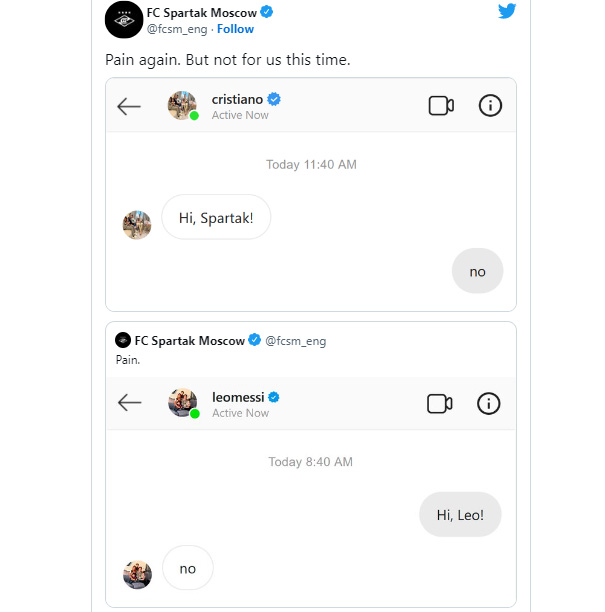
Task: Click the small avatar beside "Hi, Spartak!"
Action: coord(137,225)
